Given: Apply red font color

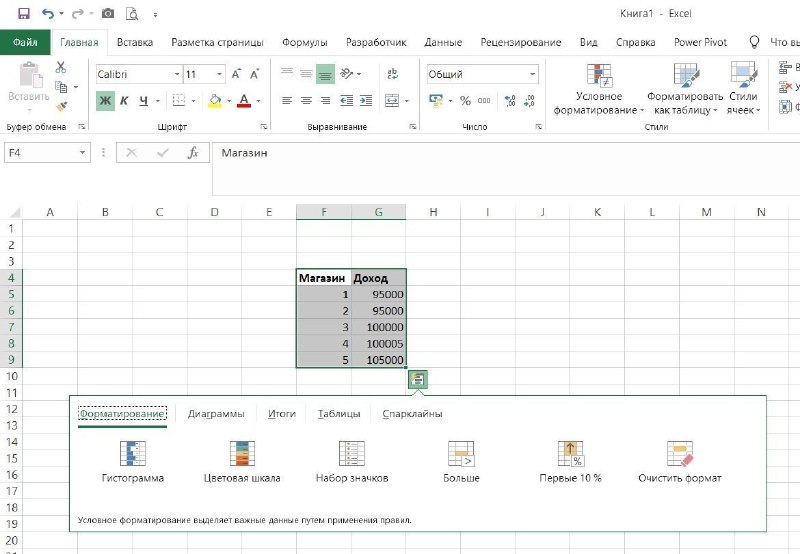Looking at the screenshot, I should click(x=244, y=101).
